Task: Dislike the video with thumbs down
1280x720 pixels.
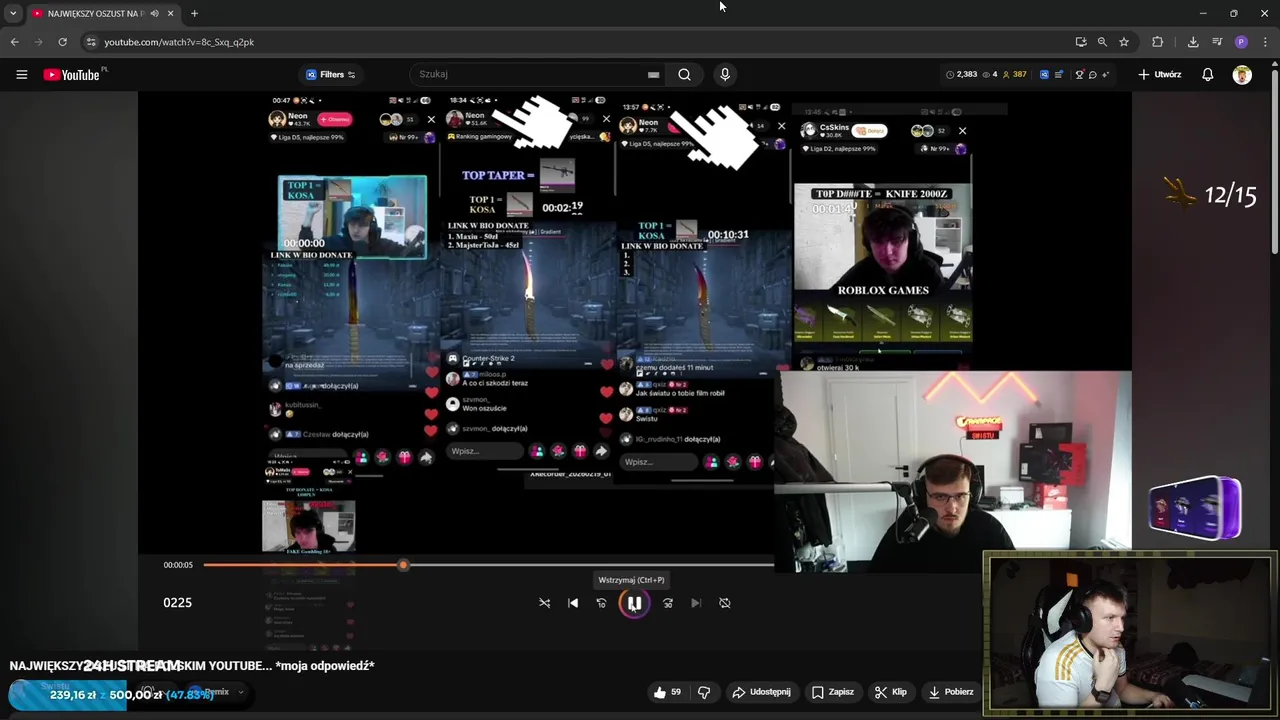Action: [704, 692]
